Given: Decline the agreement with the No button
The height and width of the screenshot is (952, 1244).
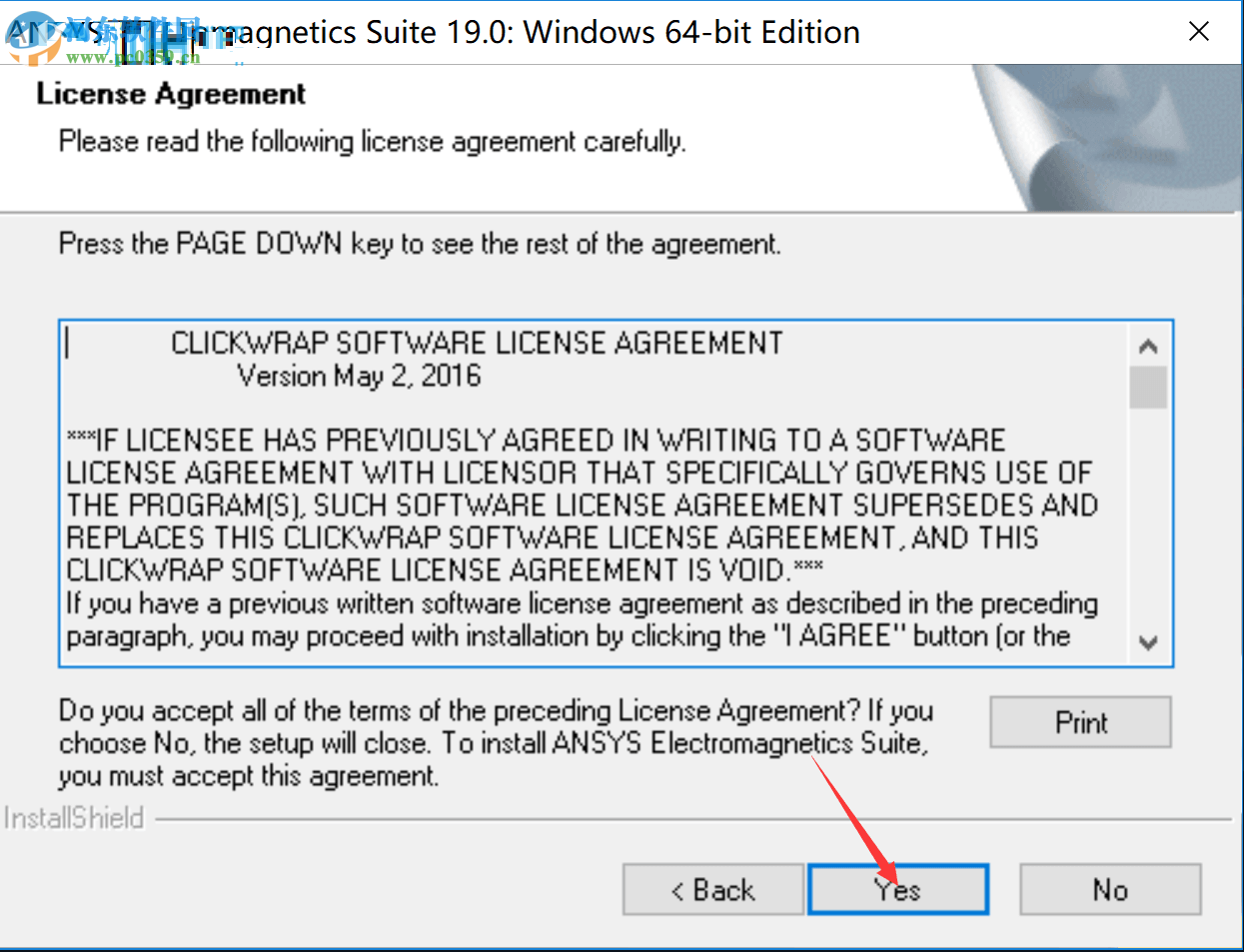Looking at the screenshot, I should (1109, 889).
